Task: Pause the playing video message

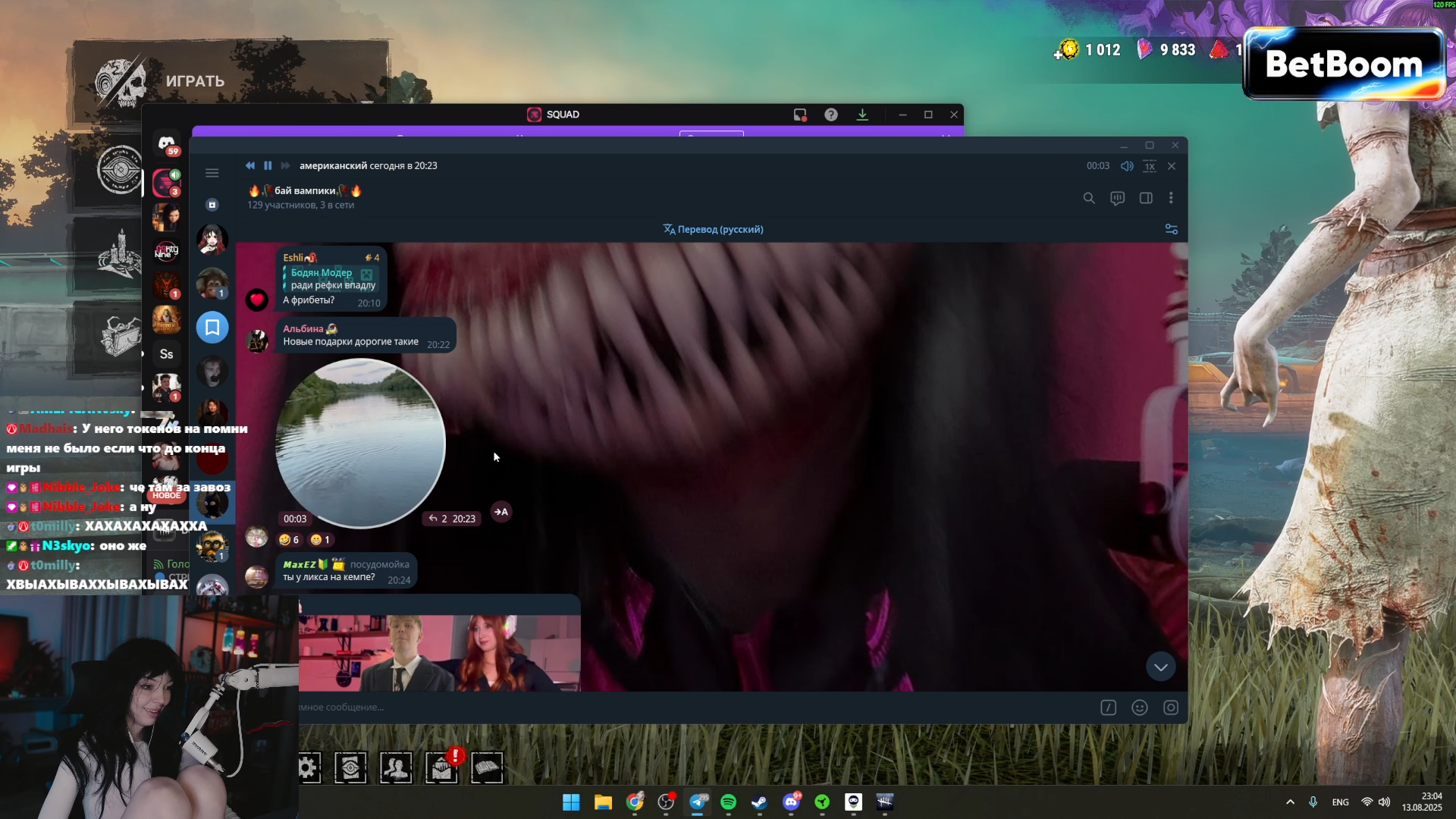Action: click(x=268, y=165)
